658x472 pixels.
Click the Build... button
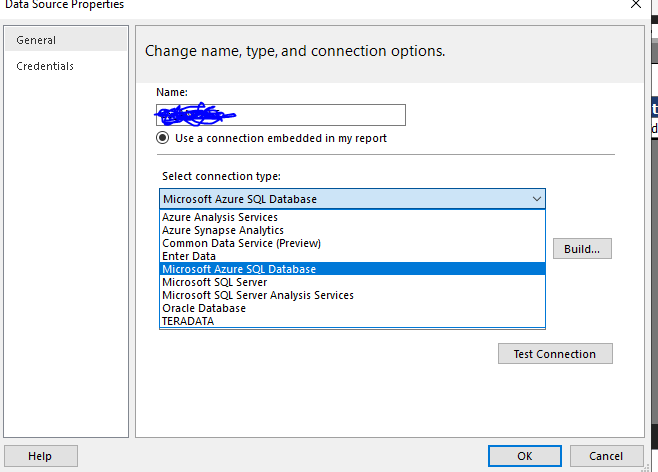tap(582, 249)
